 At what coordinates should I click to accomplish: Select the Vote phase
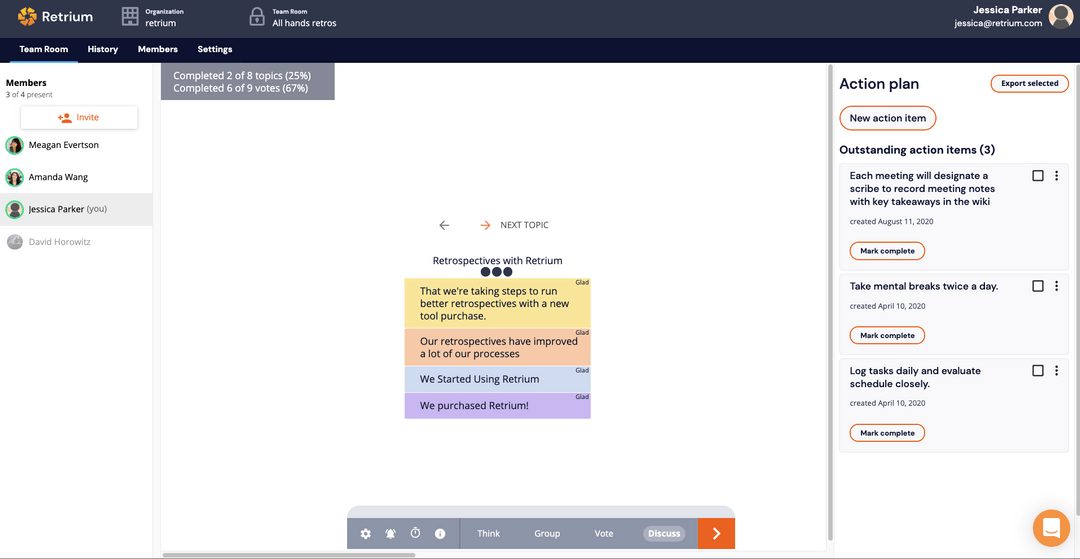pos(604,534)
